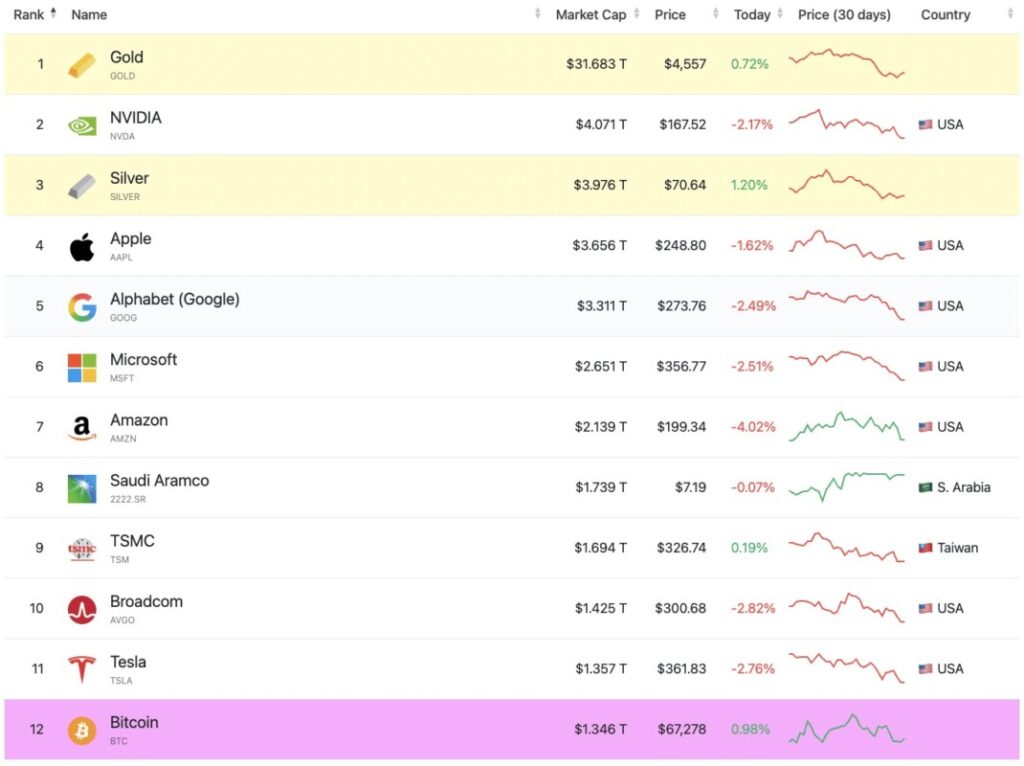1024x766 pixels.
Task: Open the TSMC company link
Action: (x=132, y=541)
